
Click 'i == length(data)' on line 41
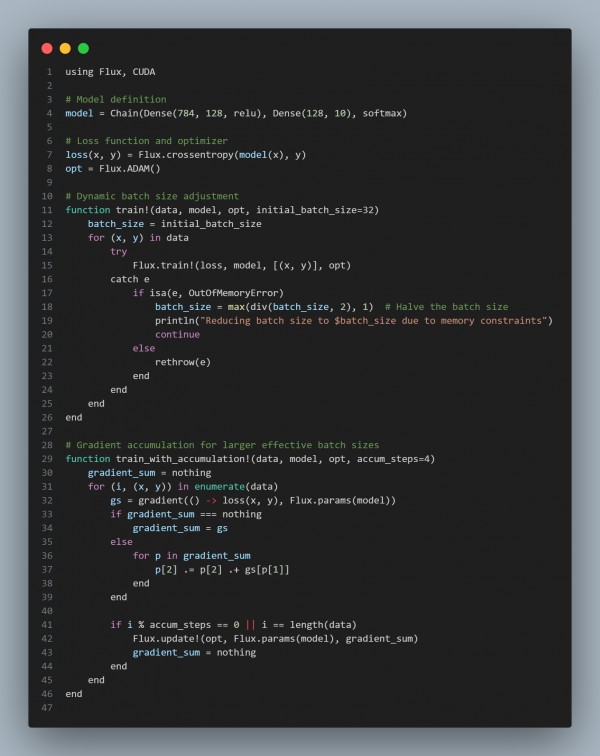click(x=309, y=625)
